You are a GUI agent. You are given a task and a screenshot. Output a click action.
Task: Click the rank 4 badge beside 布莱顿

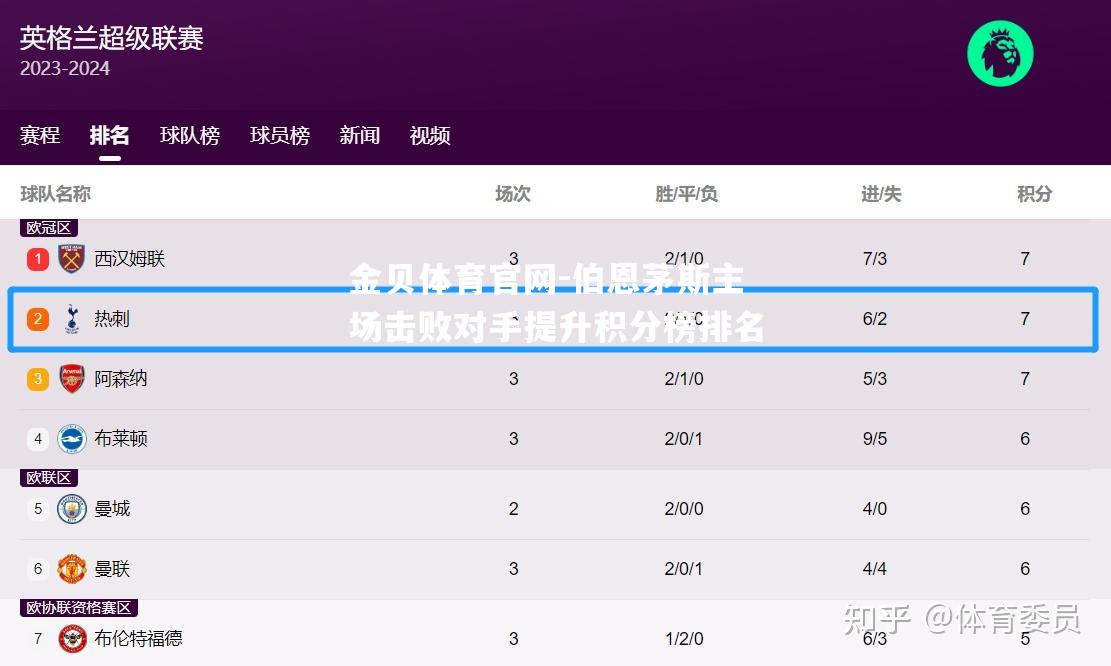(x=38, y=439)
